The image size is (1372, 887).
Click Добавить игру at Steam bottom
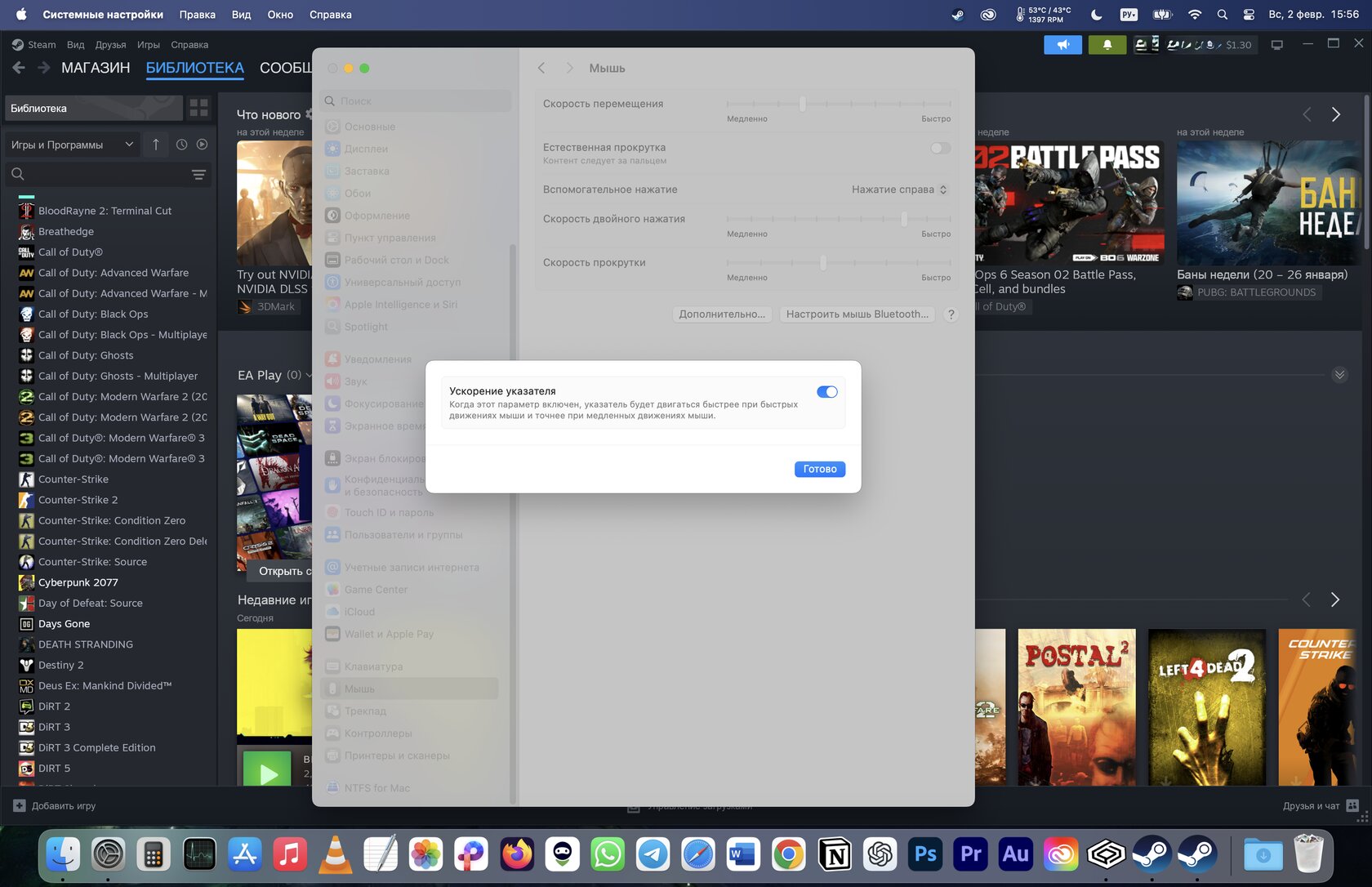point(55,806)
